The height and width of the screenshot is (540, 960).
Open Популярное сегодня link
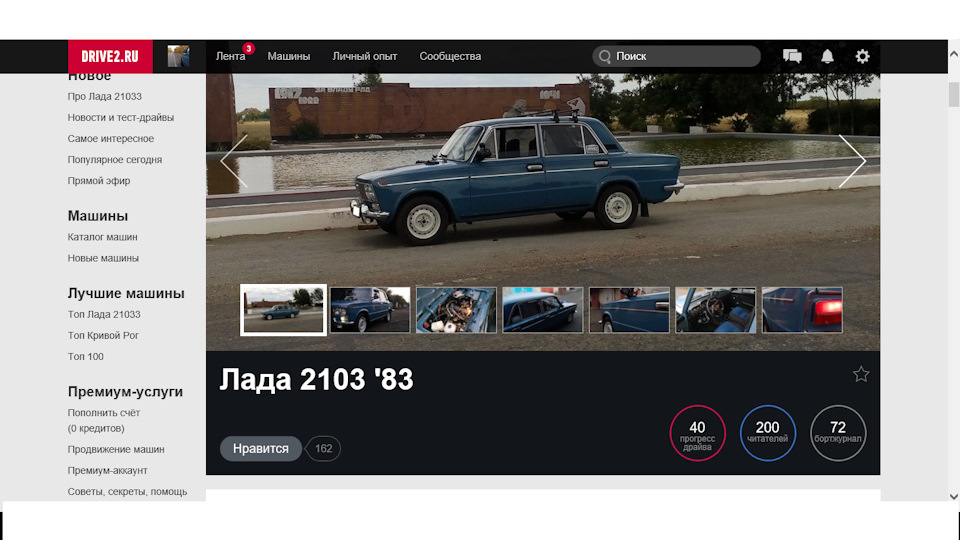click(x=115, y=160)
